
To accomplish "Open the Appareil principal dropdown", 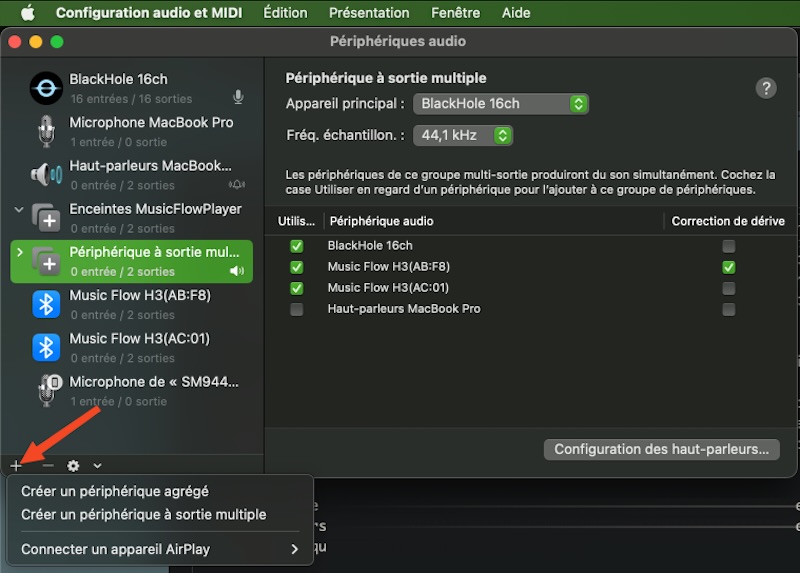I will coord(501,104).
